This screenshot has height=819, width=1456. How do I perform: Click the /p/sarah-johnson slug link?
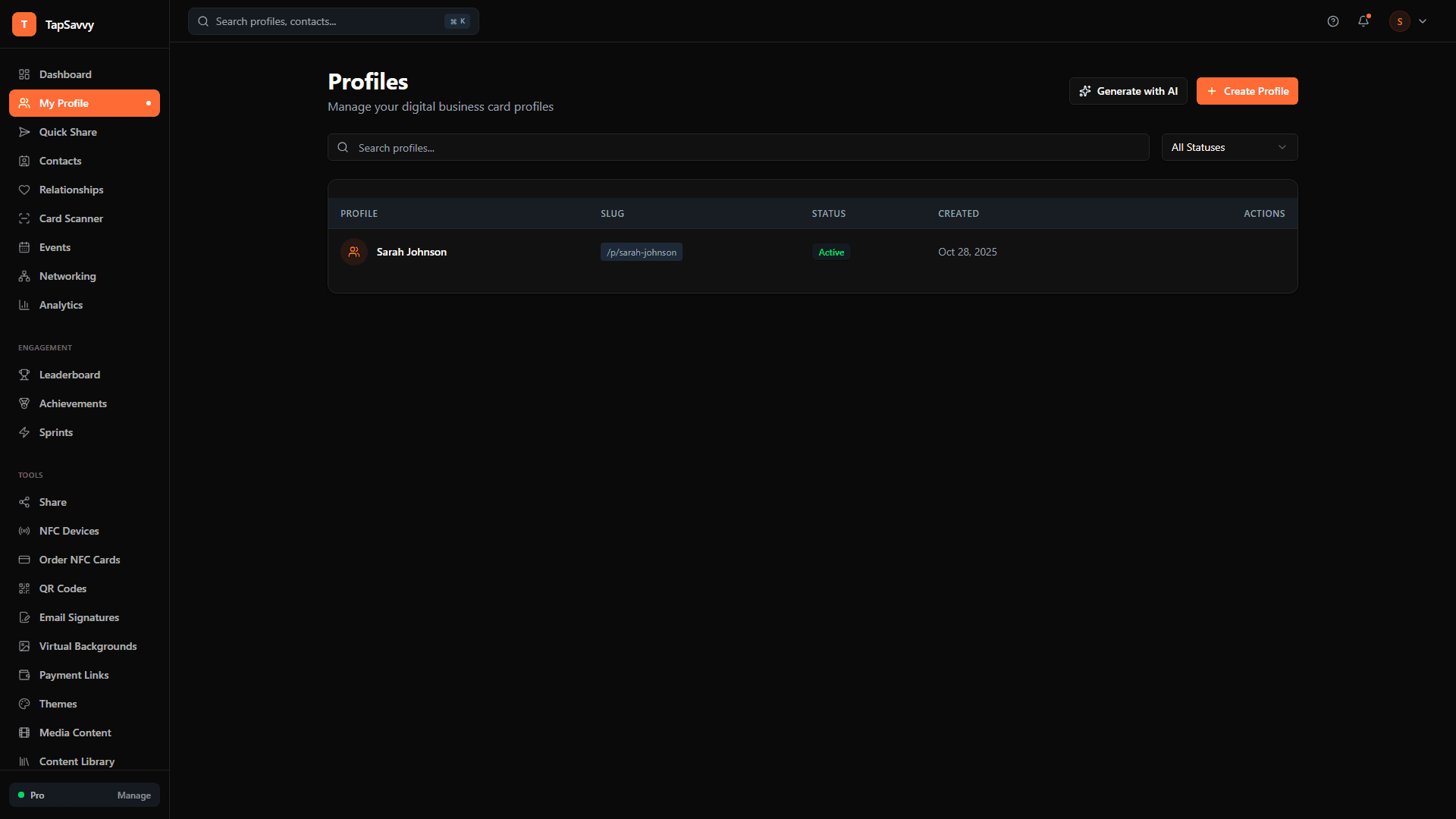[642, 252]
